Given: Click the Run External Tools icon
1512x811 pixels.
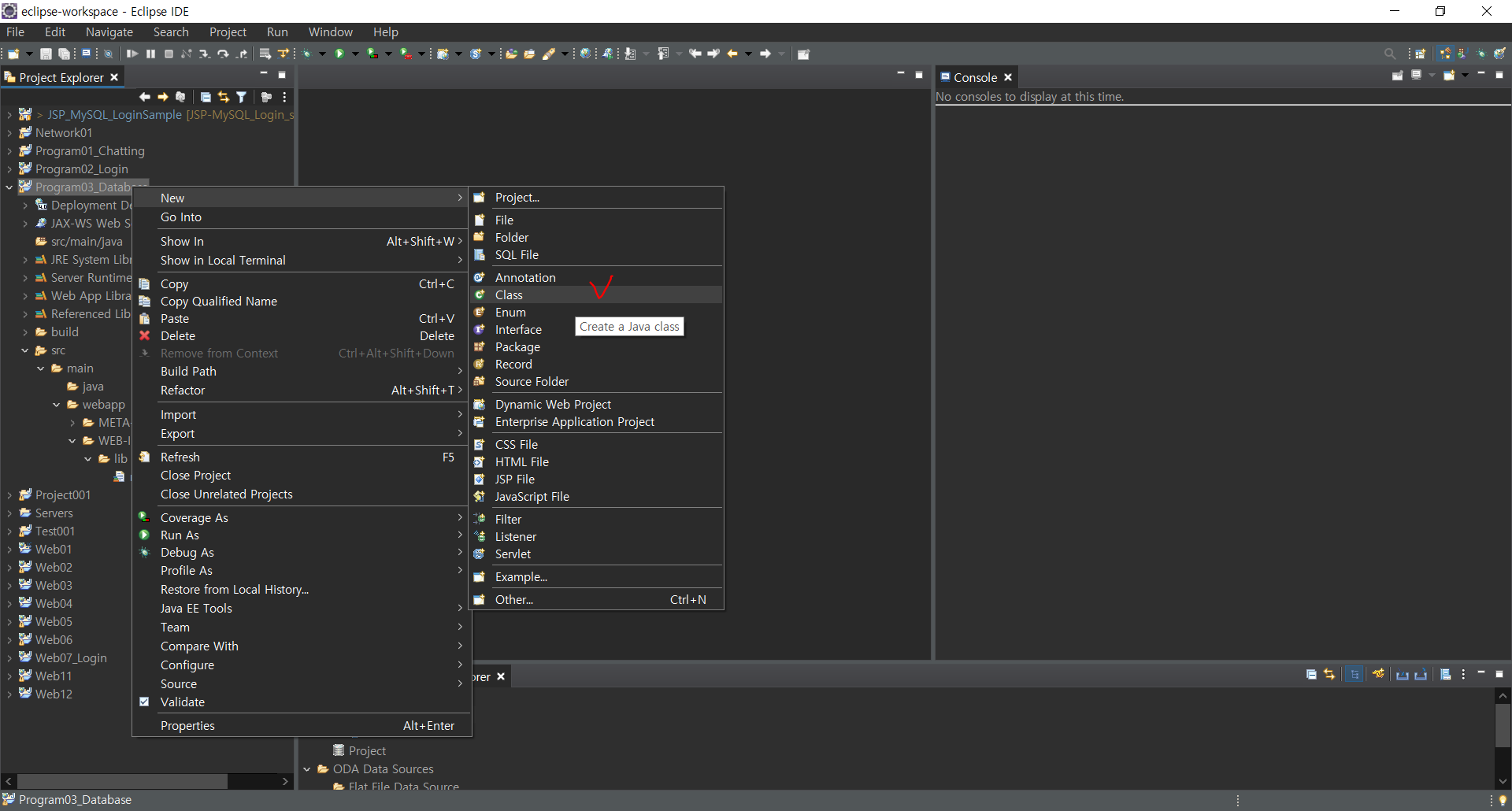Looking at the screenshot, I should point(406,54).
